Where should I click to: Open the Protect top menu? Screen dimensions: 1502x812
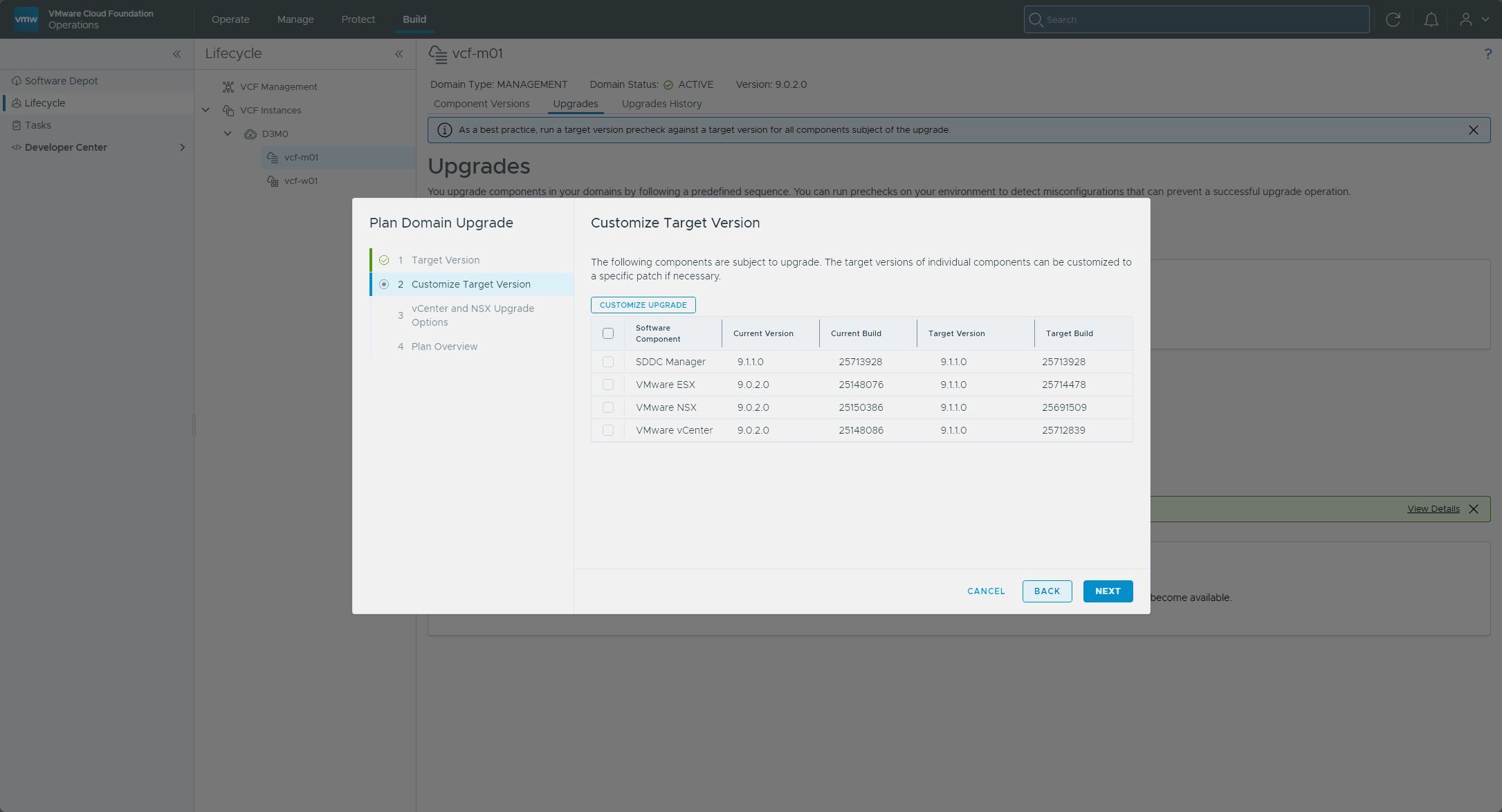(x=358, y=19)
